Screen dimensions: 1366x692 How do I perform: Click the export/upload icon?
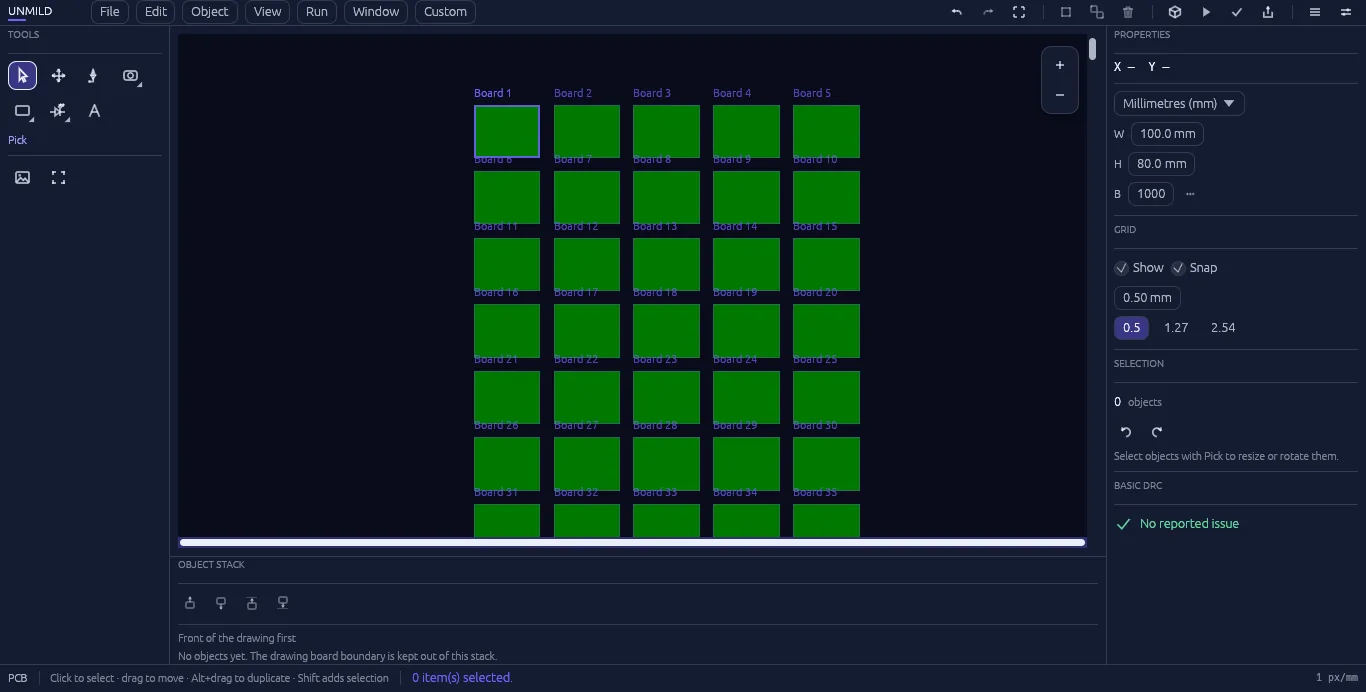(1268, 12)
